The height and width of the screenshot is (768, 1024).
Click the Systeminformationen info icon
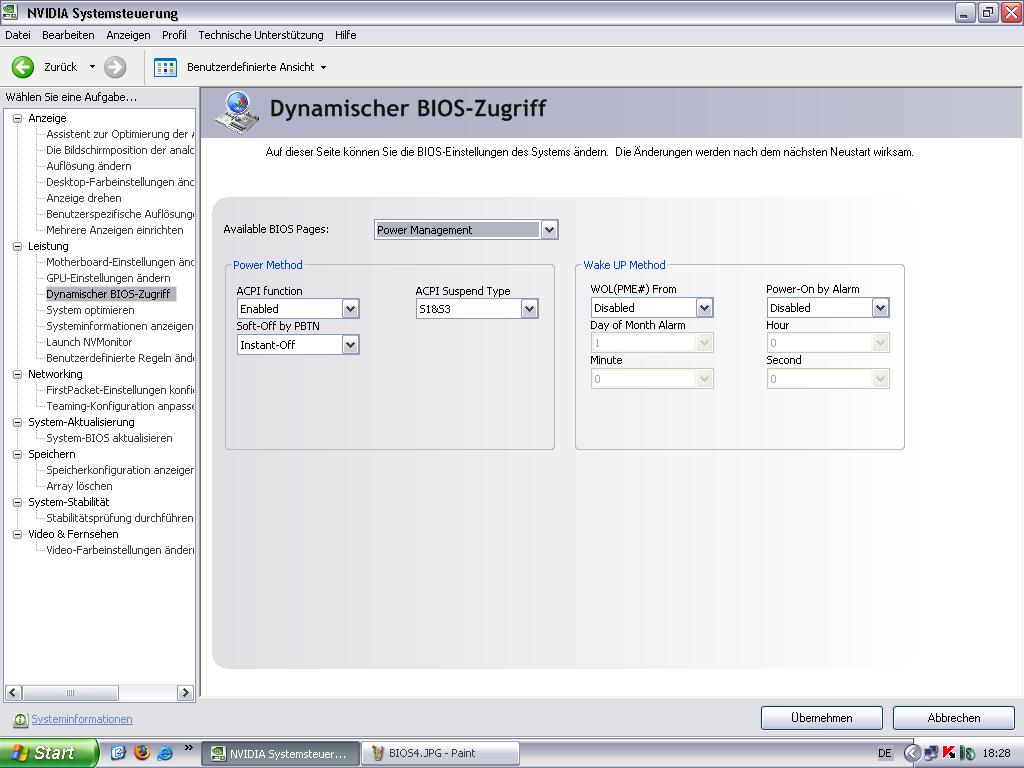pyautogui.click(x=20, y=719)
